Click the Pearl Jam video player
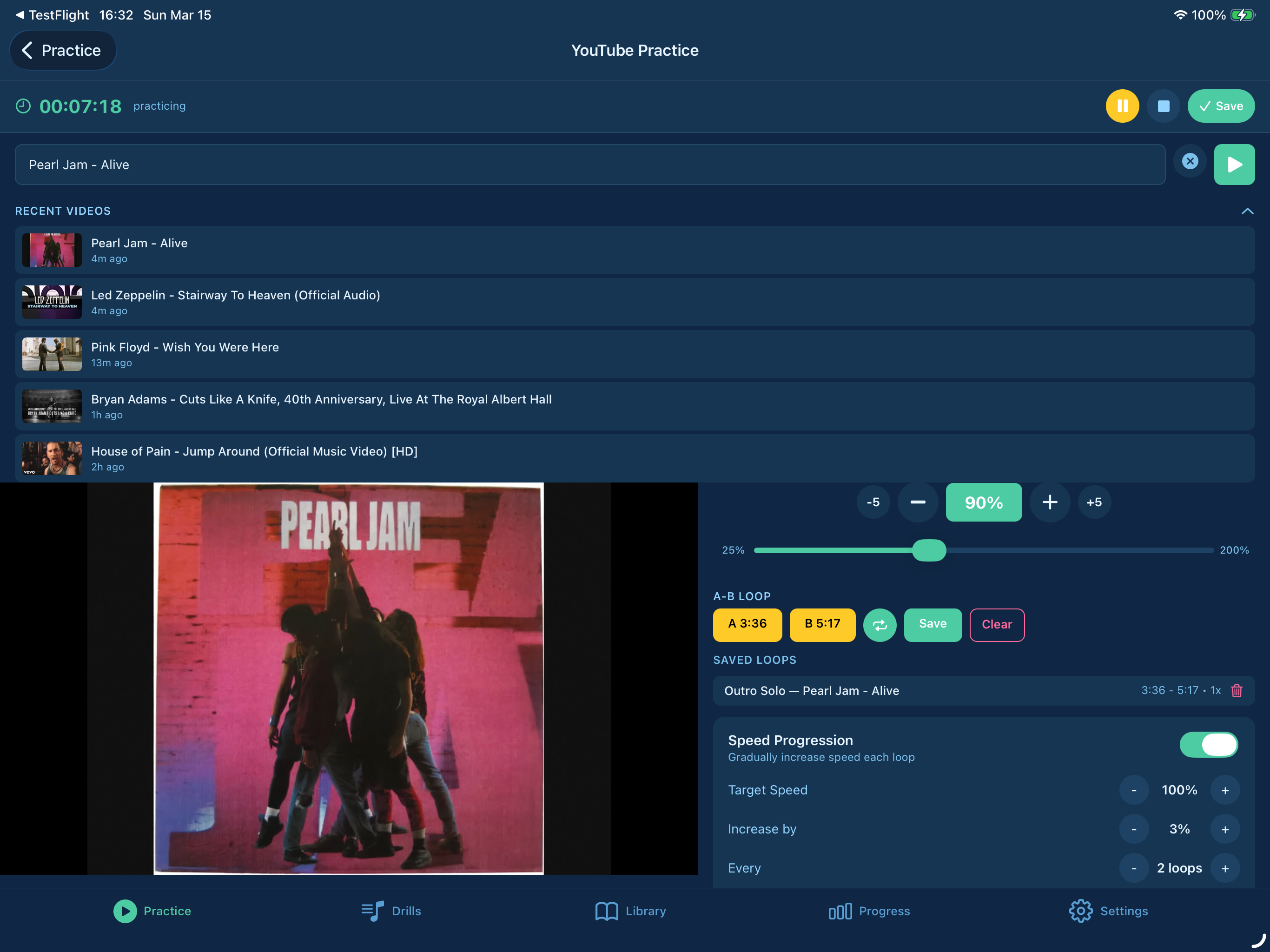This screenshot has height=952, width=1270. pyautogui.click(x=349, y=679)
